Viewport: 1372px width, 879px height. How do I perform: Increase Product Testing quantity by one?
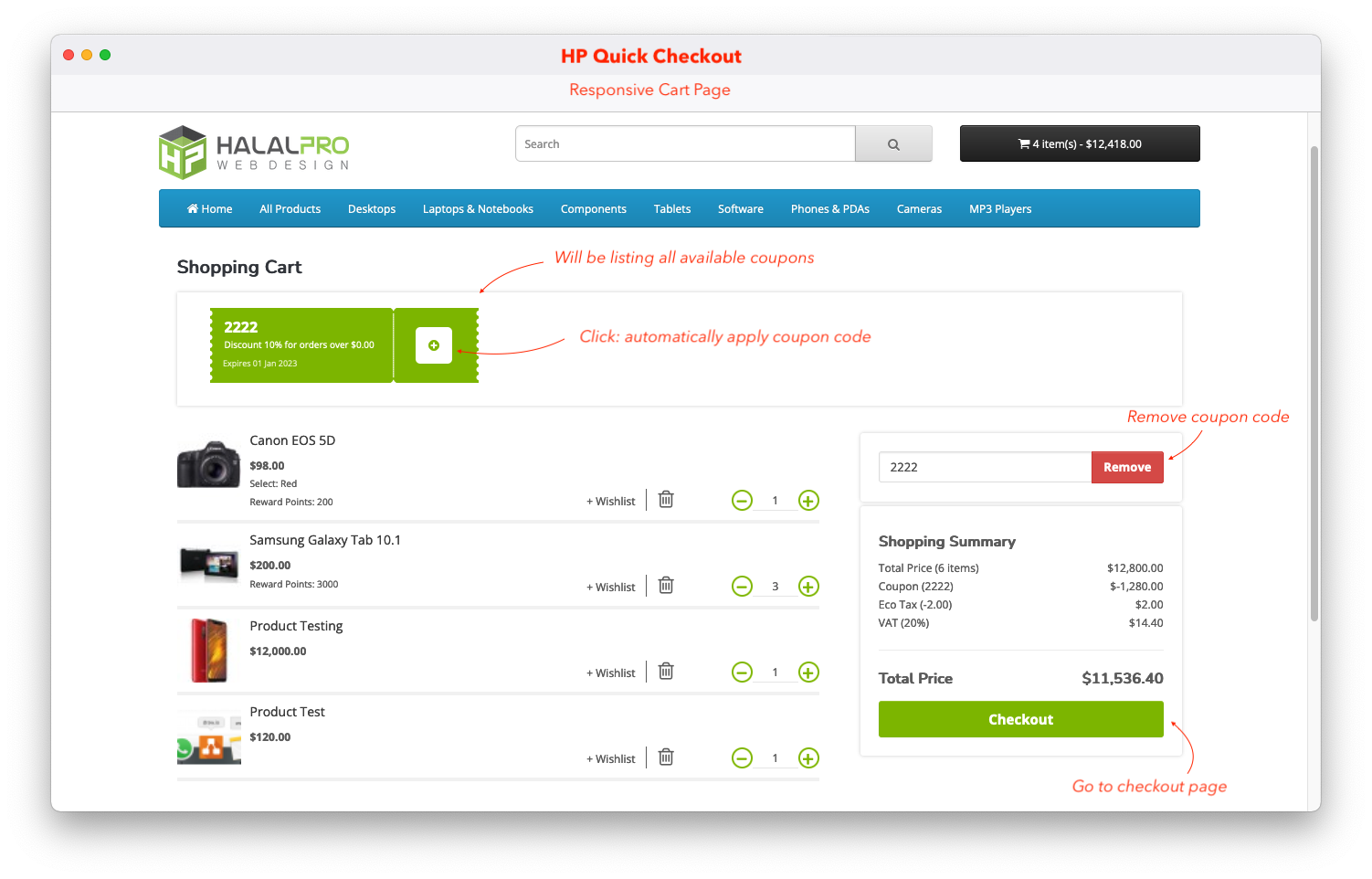[x=808, y=672]
